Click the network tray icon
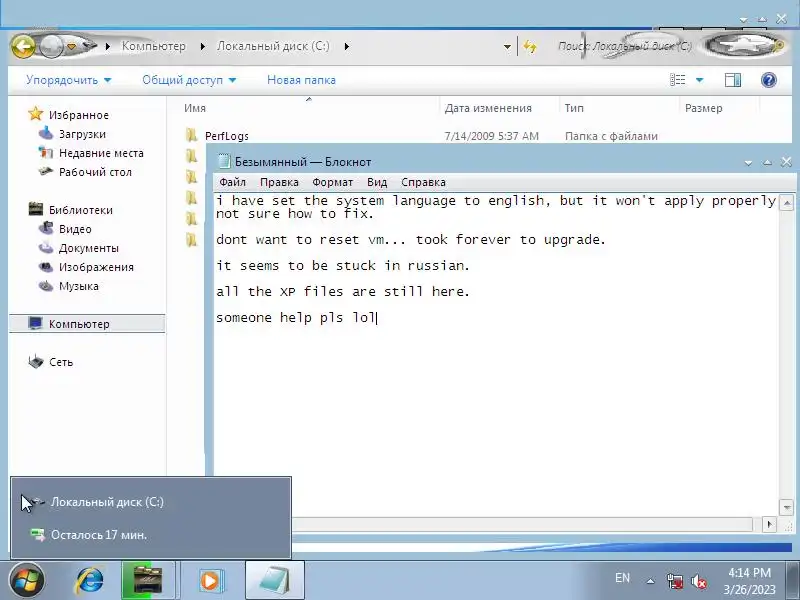This screenshot has height=600, width=800. tap(674, 581)
